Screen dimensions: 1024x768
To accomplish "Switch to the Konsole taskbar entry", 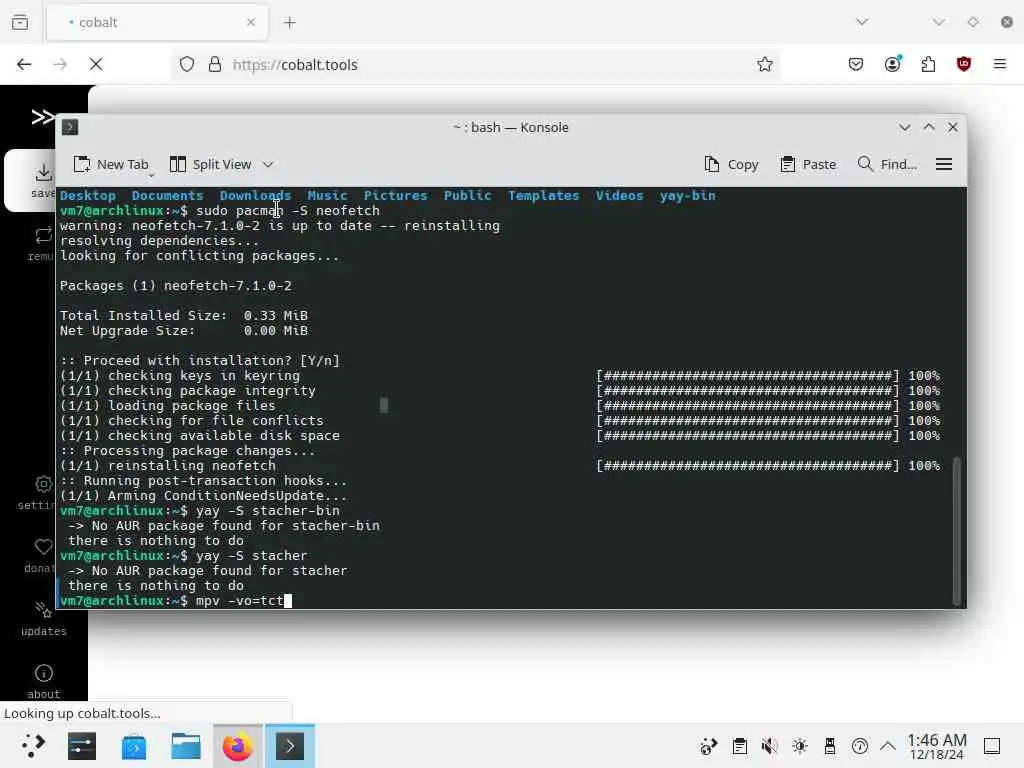I will click(290, 746).
